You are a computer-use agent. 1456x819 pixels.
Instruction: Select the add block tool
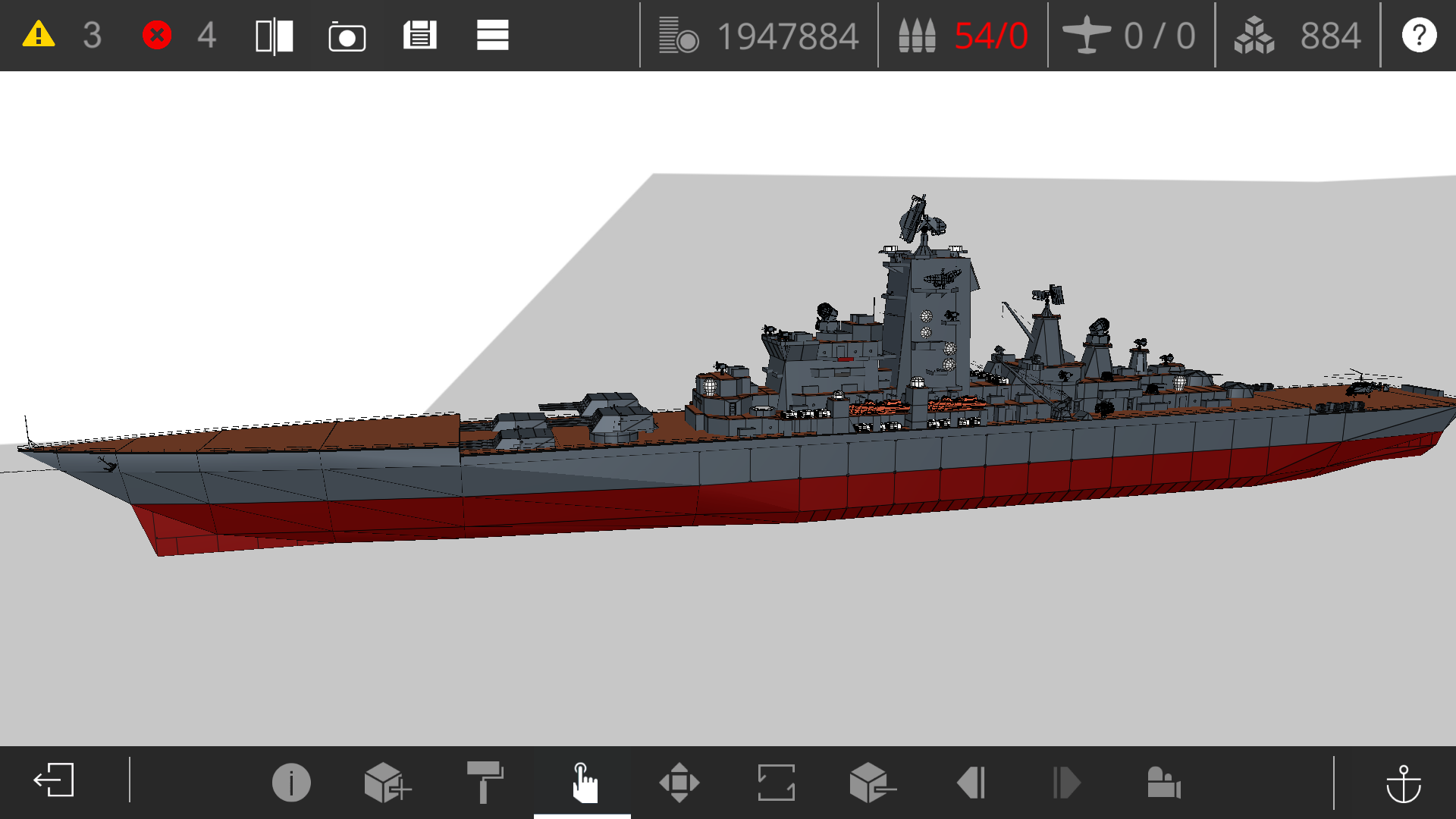387,782
